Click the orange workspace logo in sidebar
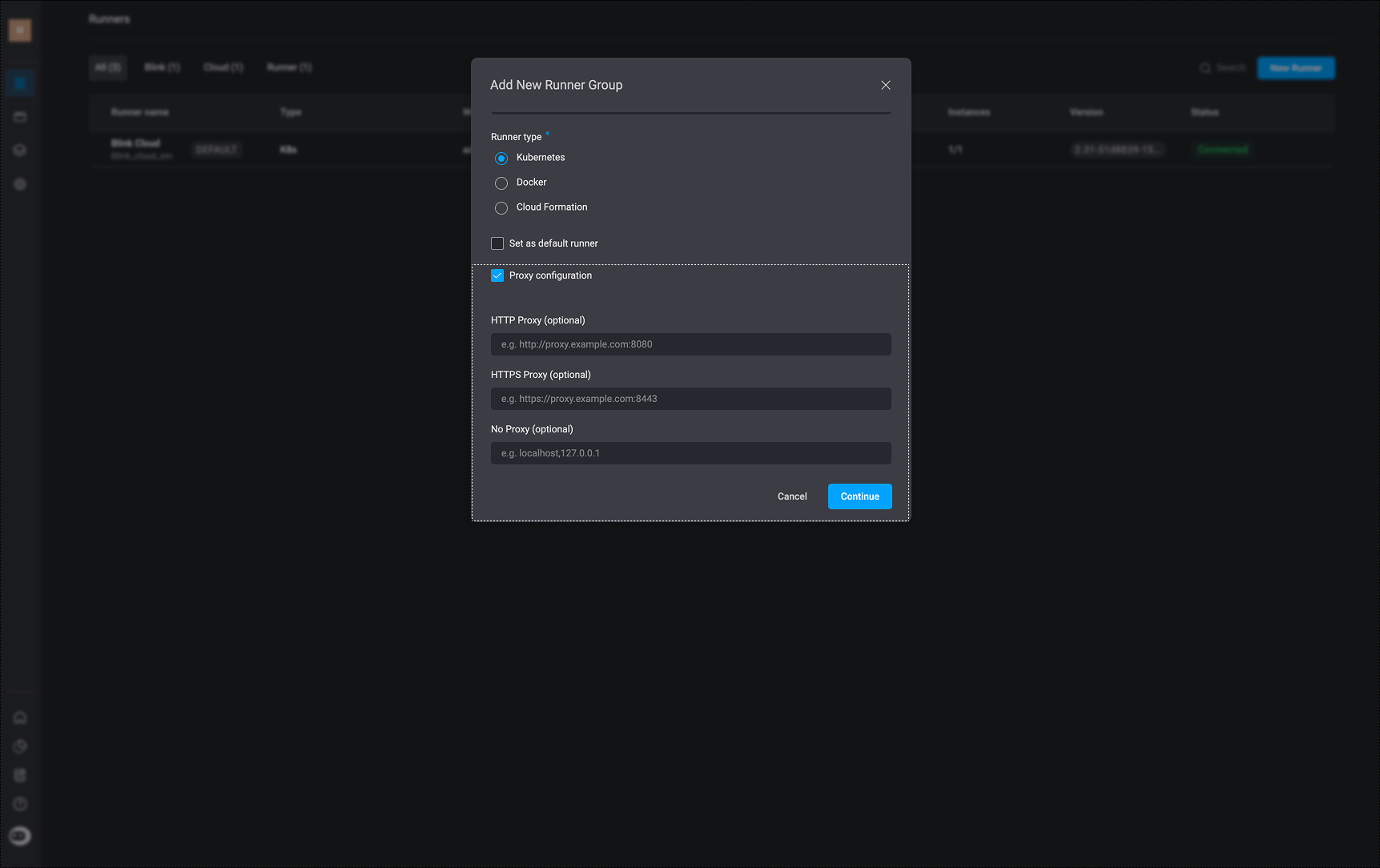 (20, 30)
